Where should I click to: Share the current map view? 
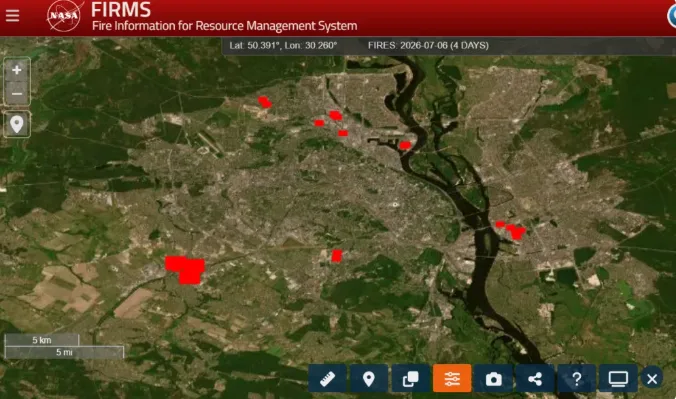(x=535, y=379)
